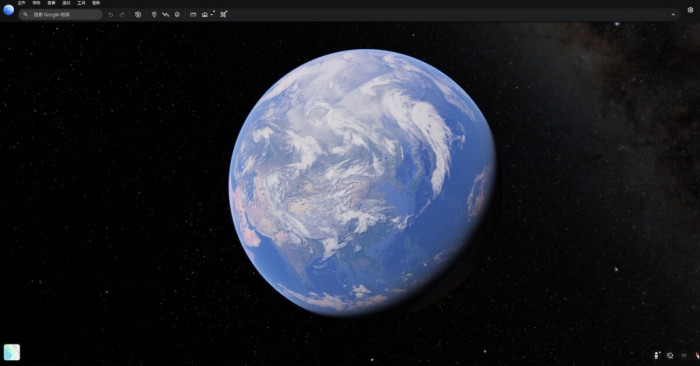
Task: Open the building design tool icon
Action: (x=204, y=14)
